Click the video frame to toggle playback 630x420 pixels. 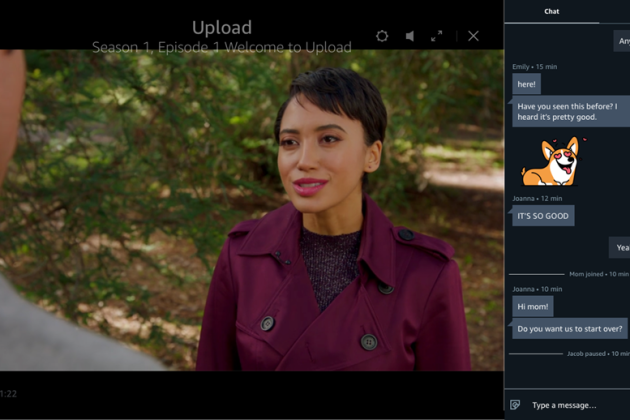(252, 210)
